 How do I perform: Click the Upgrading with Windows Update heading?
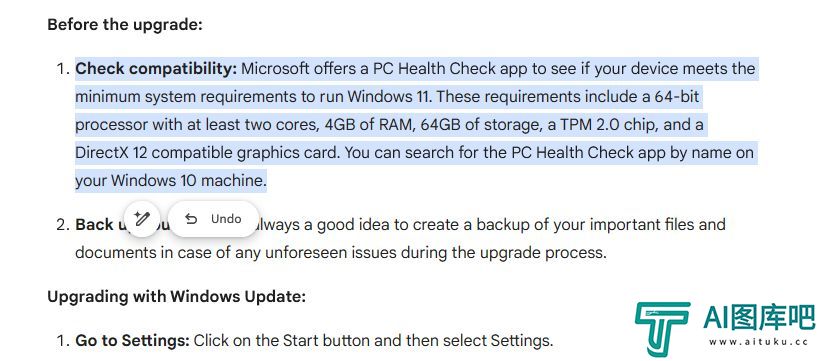(176, 297)
